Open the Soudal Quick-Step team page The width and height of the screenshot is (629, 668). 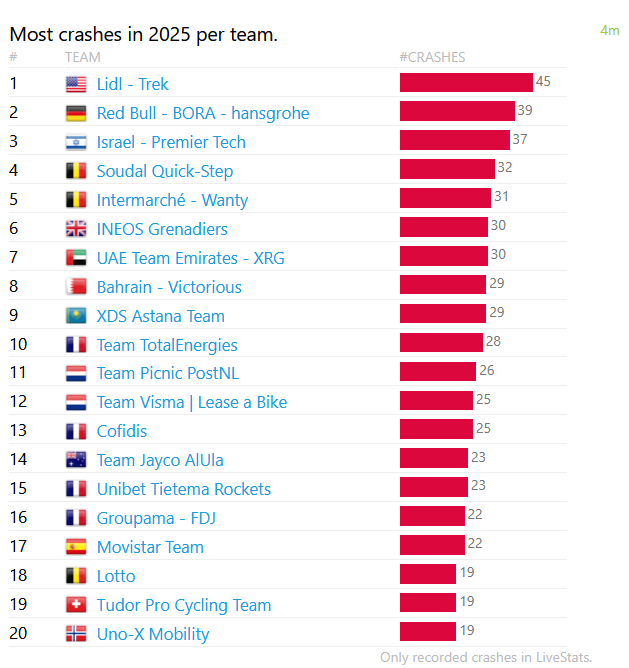coord(165,171)
